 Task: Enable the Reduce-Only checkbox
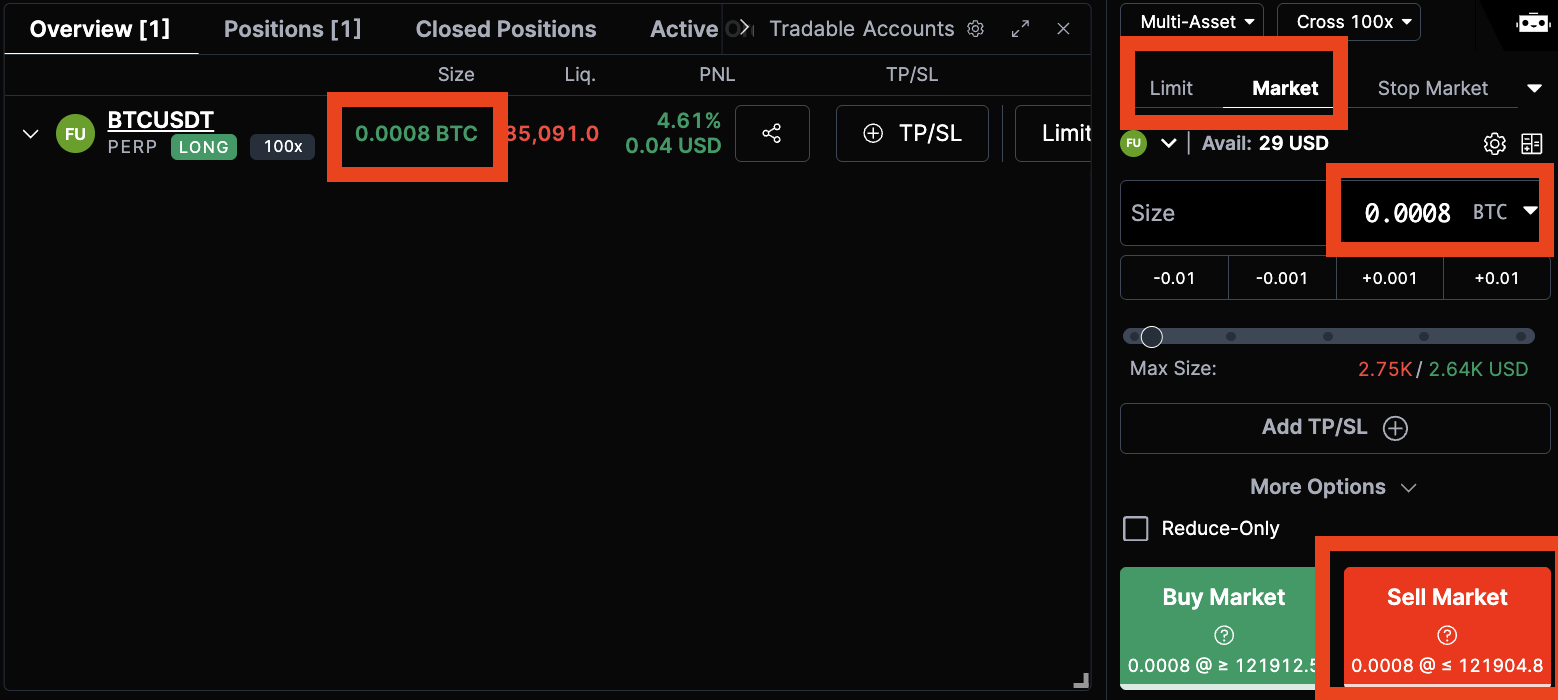(x=1135, y=528)
